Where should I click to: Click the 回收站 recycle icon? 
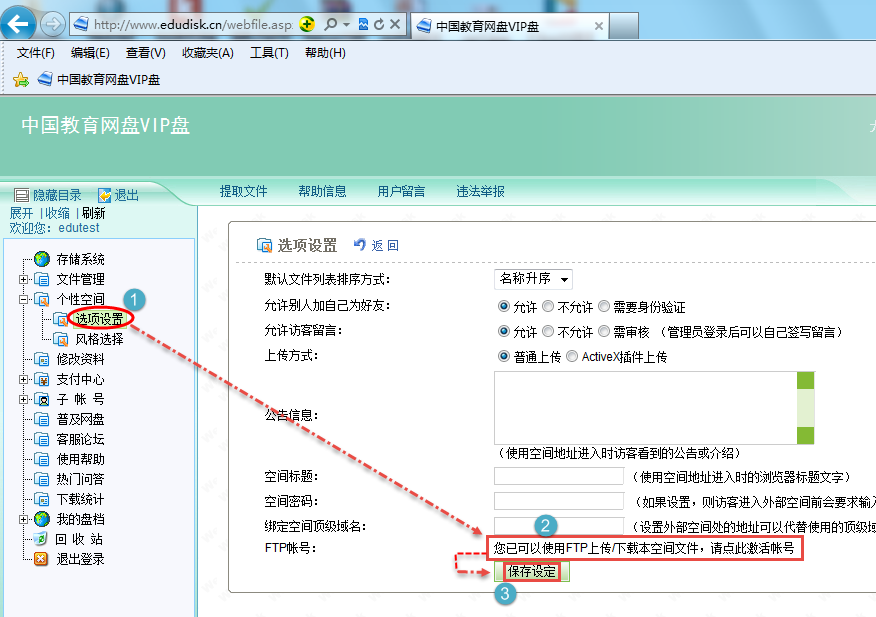(41, 539)
